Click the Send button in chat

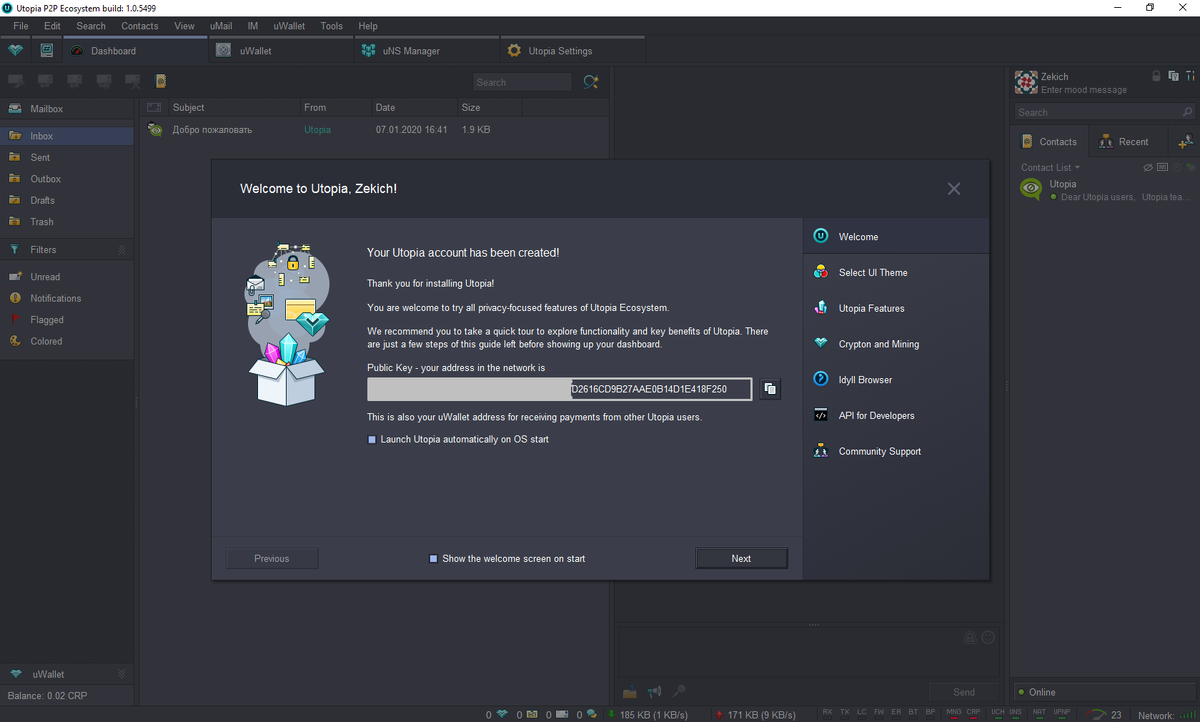pyautogui.click(x=964, y=691)
